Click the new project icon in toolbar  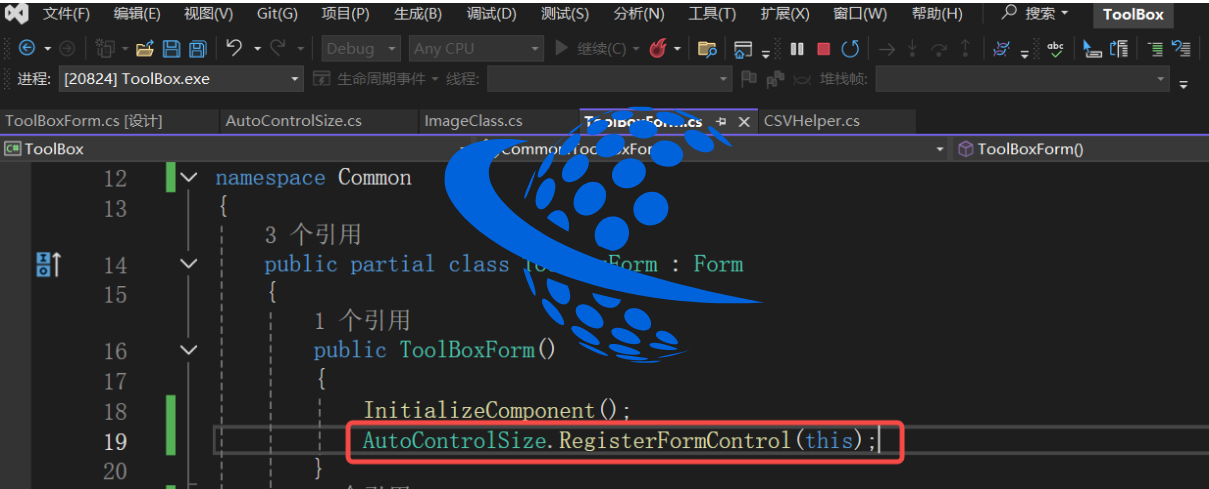[x=105, y=48]
